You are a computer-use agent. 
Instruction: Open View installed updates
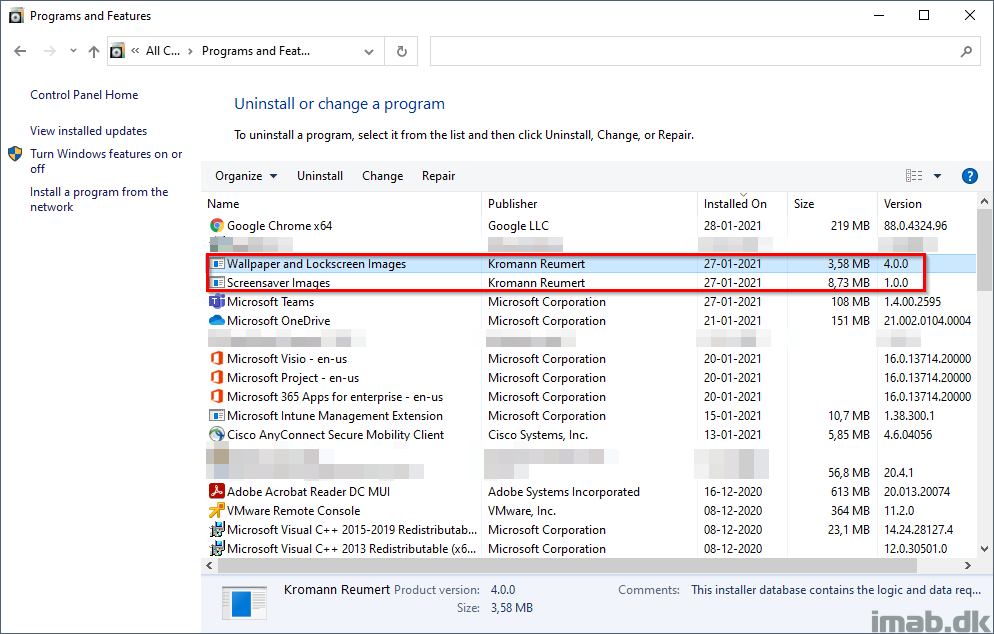[89, 131]
